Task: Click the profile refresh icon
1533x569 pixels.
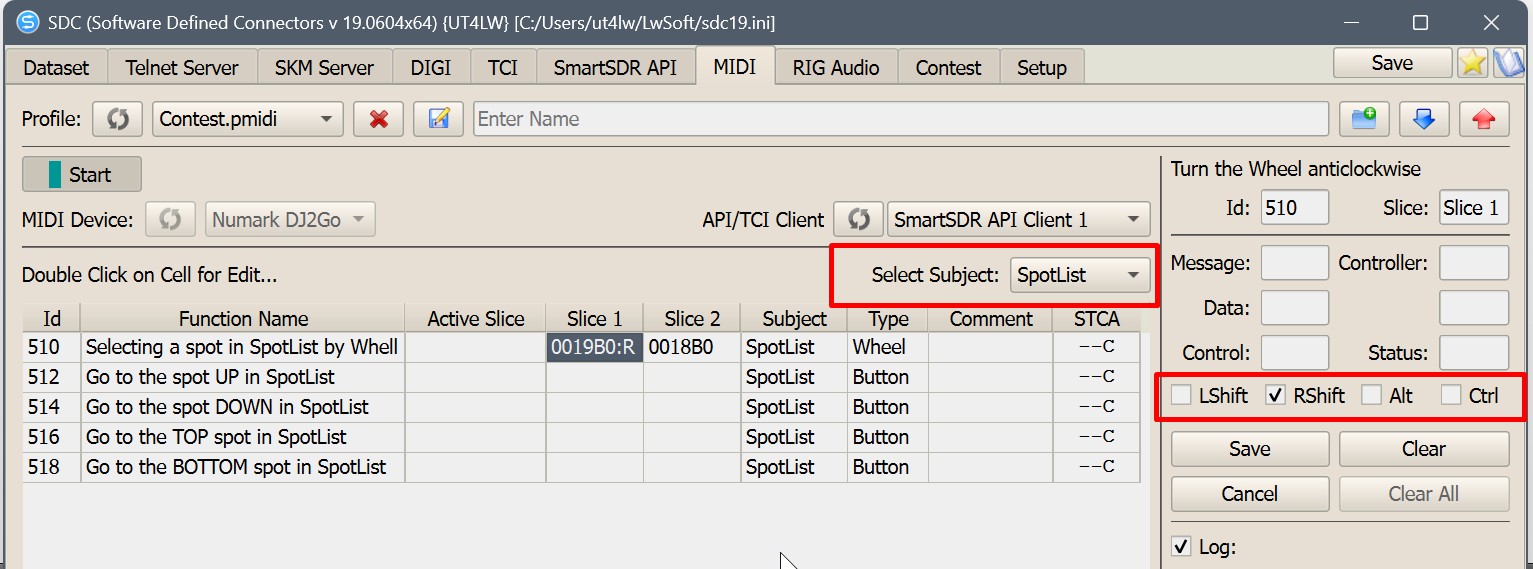Action: (x=118, y=119)
